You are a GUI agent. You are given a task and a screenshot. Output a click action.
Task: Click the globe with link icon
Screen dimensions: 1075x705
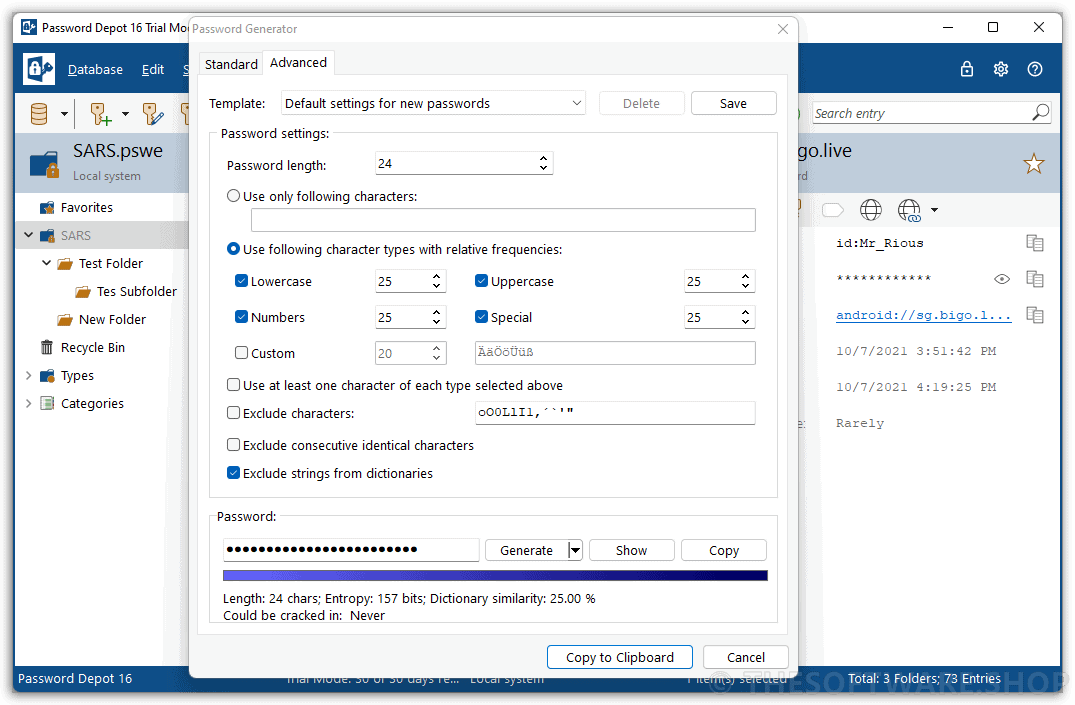909,210
